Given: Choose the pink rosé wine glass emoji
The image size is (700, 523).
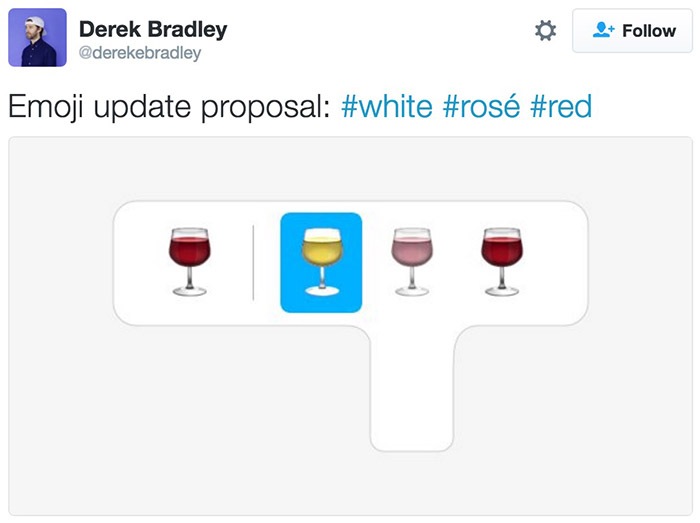Looking at the screenshot, I should 411,261.
